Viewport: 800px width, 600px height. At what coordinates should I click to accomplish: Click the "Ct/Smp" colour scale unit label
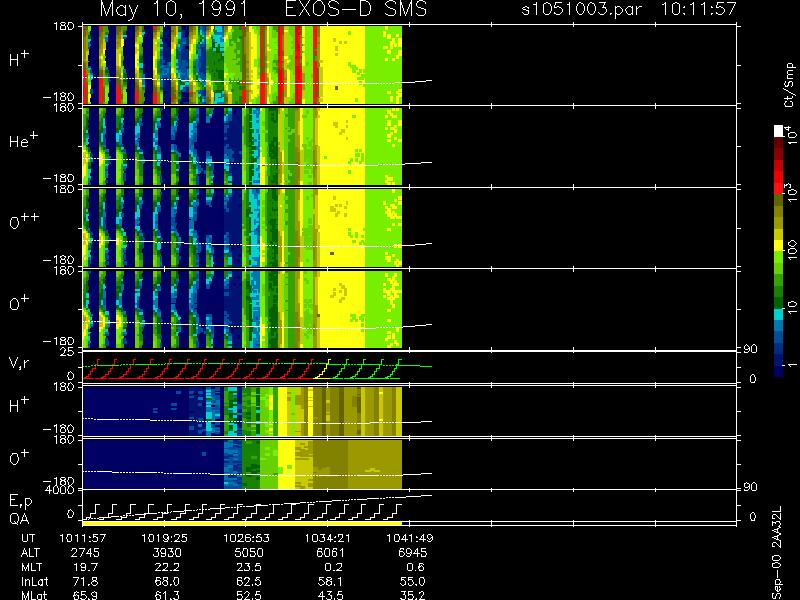coord(789,85)
